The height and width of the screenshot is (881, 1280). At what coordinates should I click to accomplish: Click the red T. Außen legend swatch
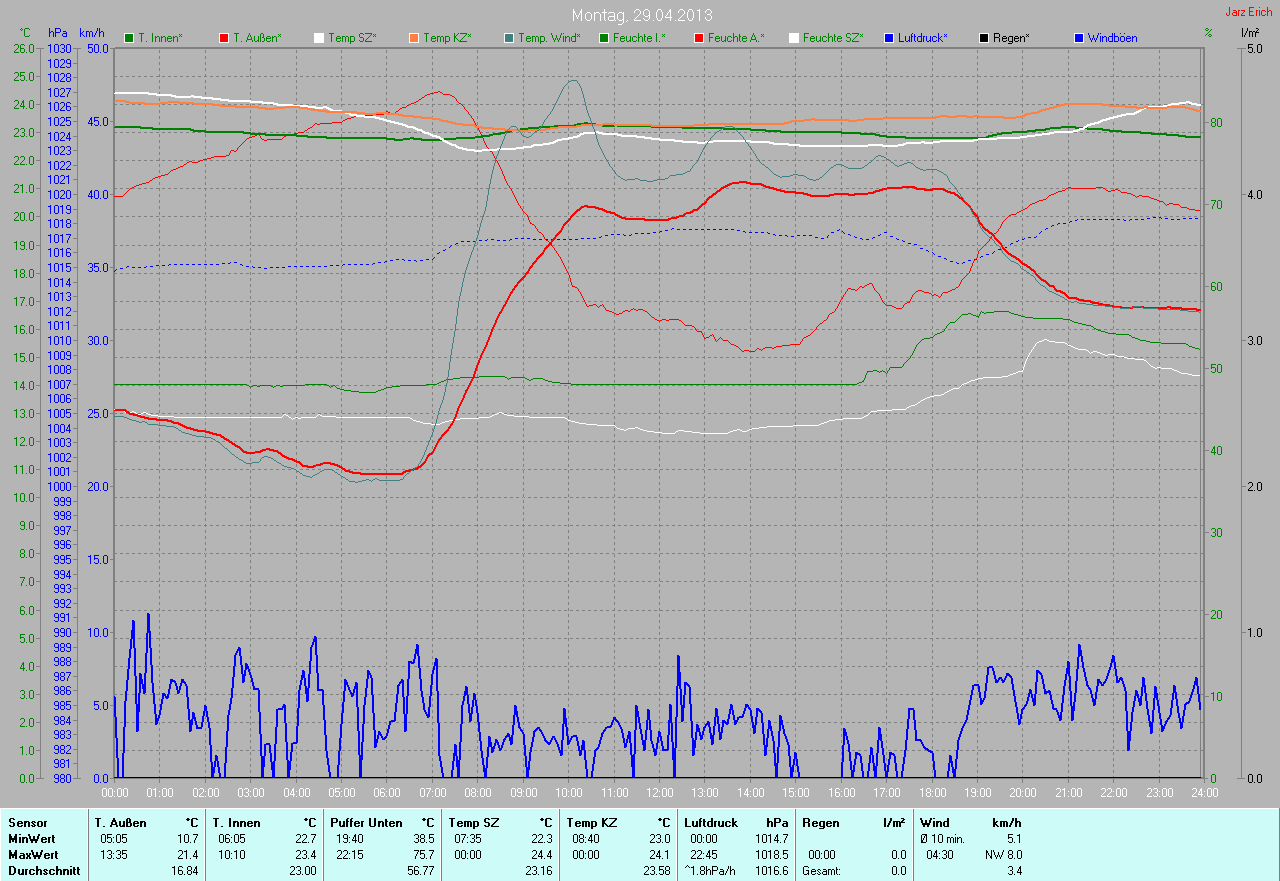224,38
